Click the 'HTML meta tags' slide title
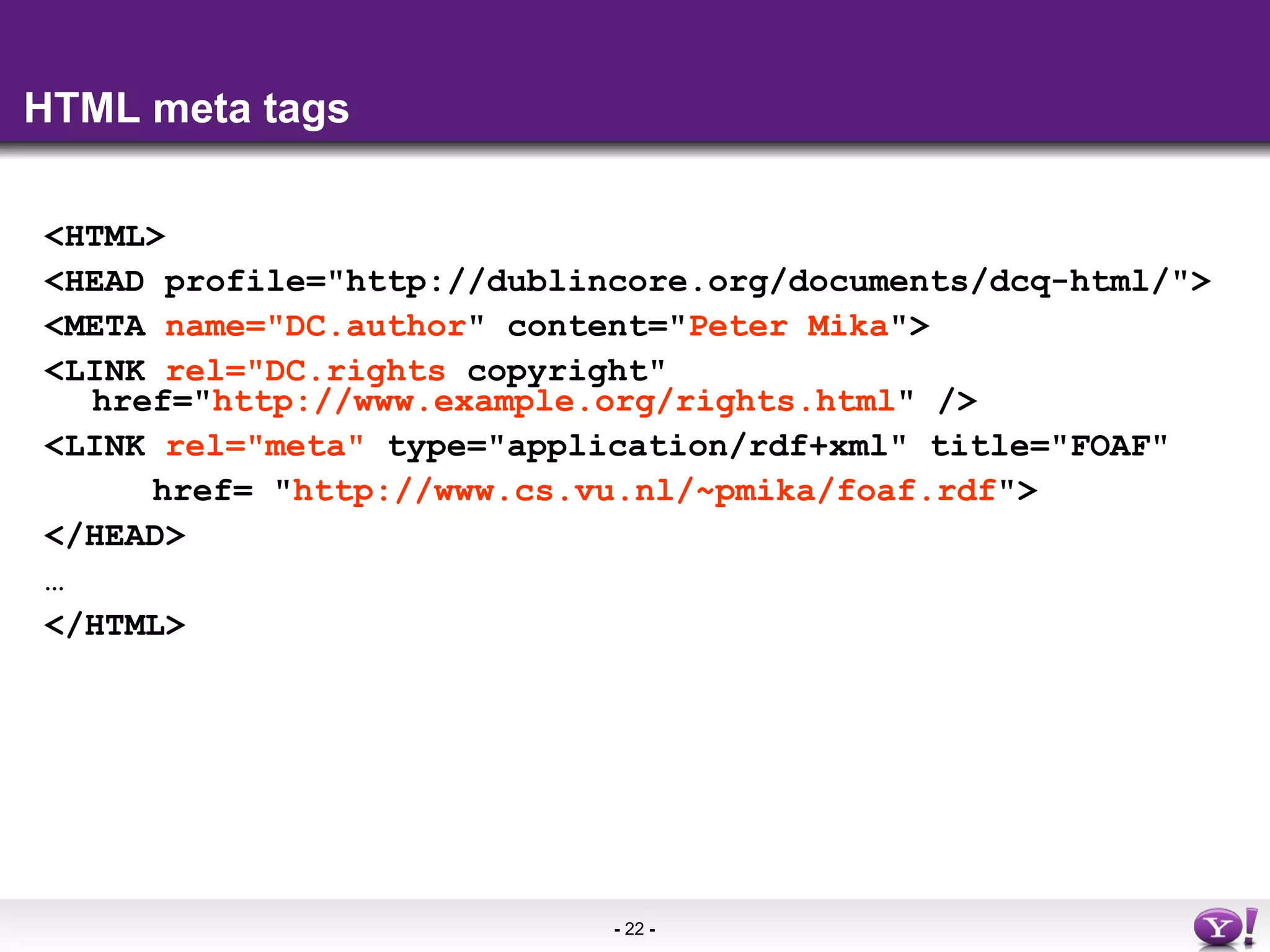This screenshot has width=1270, height=952. (187, 108)
